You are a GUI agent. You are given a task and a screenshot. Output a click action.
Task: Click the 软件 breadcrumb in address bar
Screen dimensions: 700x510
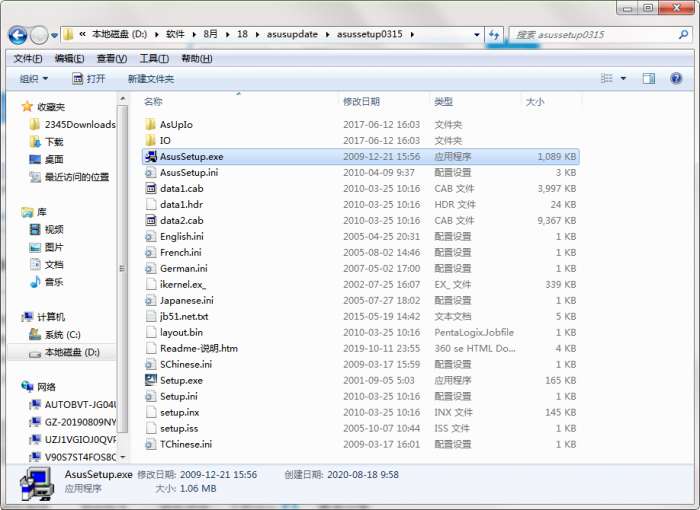[175, 34]
